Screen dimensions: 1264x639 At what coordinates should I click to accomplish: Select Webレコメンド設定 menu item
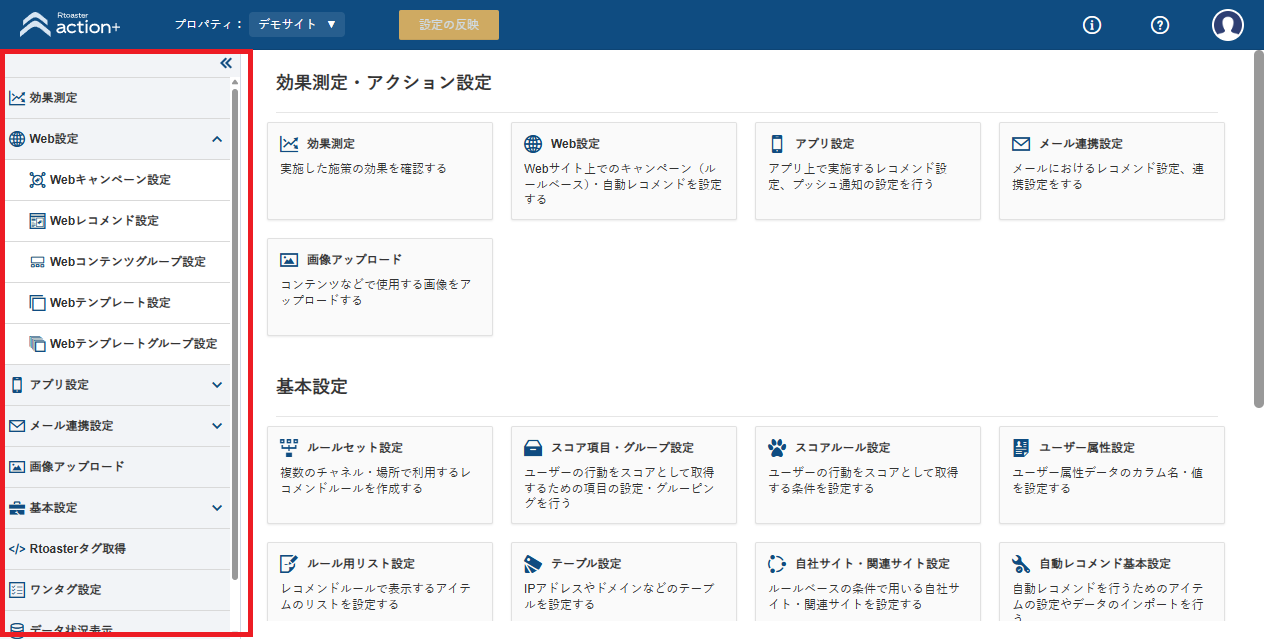(117, 221)
